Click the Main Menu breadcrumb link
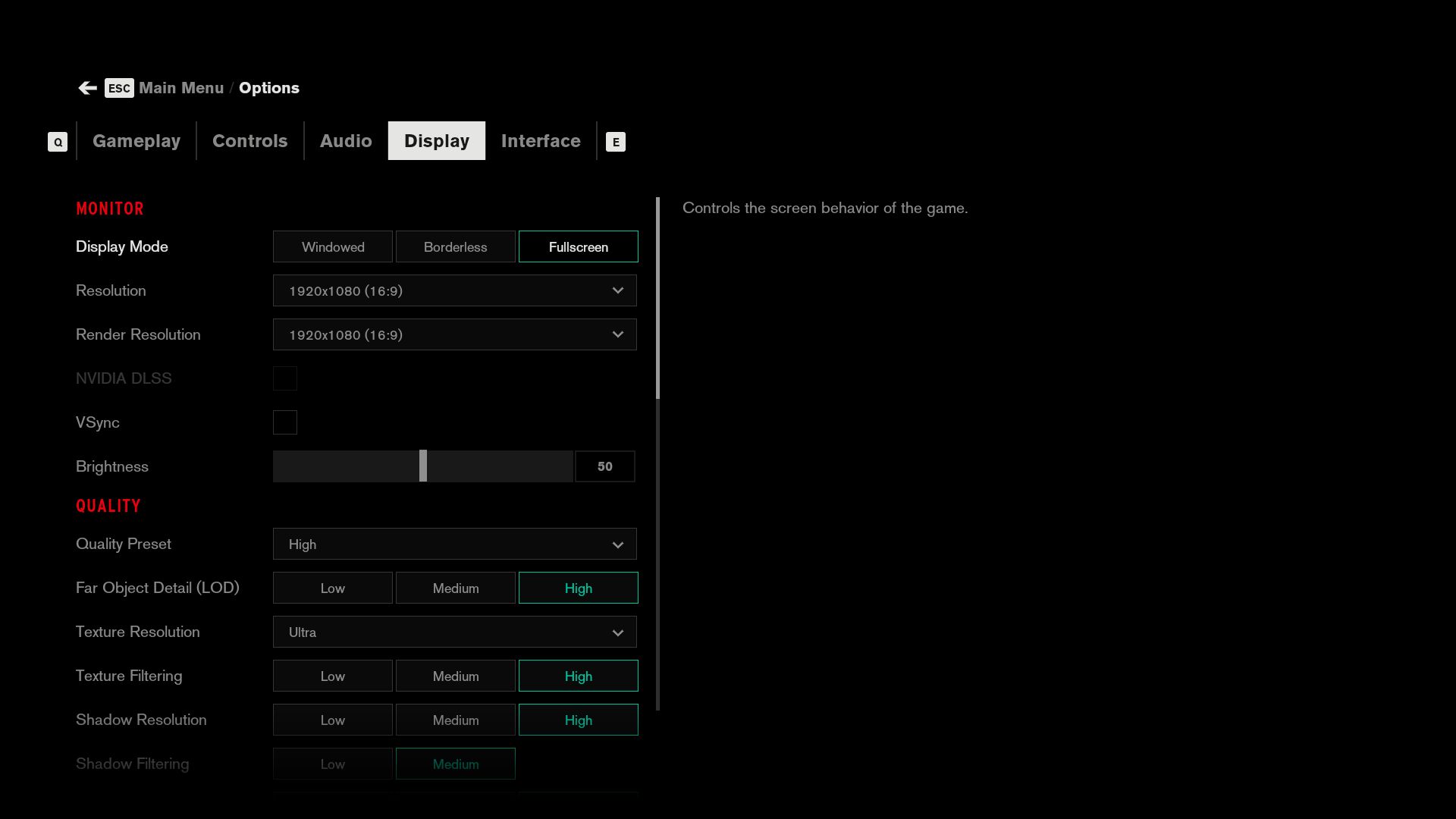This screenshot has width=1456, height=819. click(181, 88)
